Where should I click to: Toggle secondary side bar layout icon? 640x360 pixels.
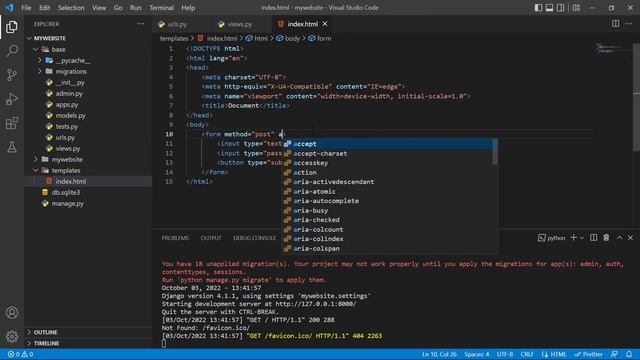pos(561,8)
